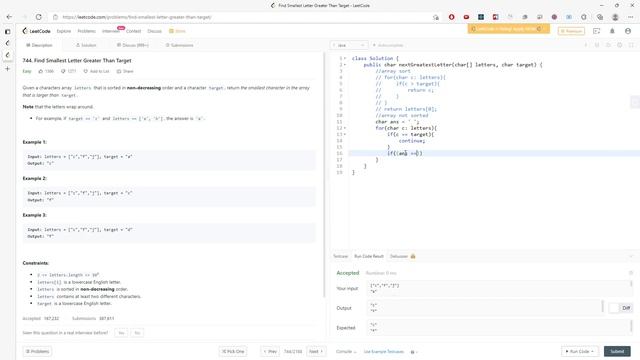Open the browser vertical tabs panel icon
Viewport: 640px width, 360px height.
(7, 31)
